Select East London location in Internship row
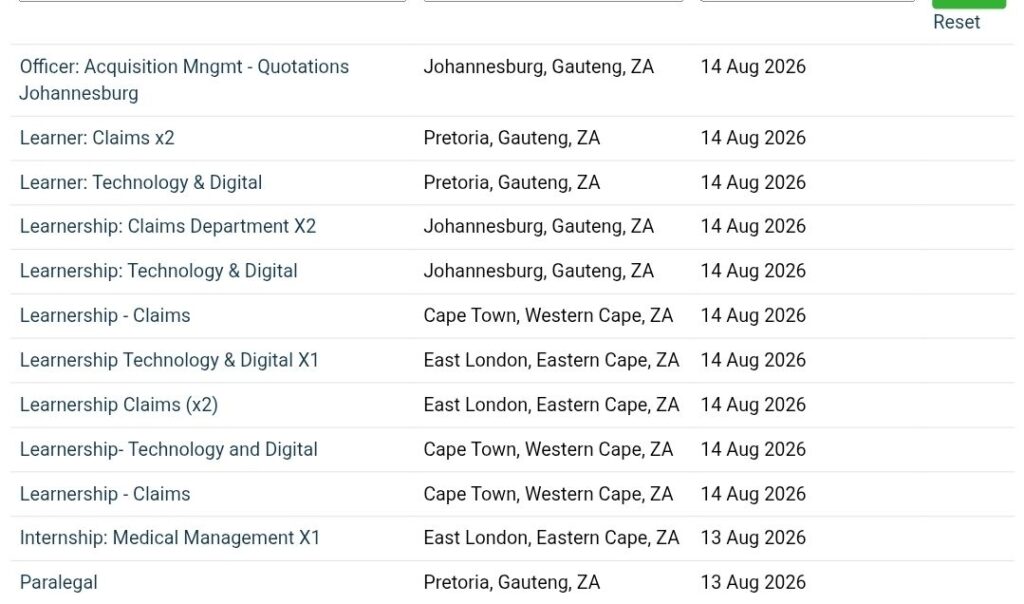 click(x=551, y=537)
